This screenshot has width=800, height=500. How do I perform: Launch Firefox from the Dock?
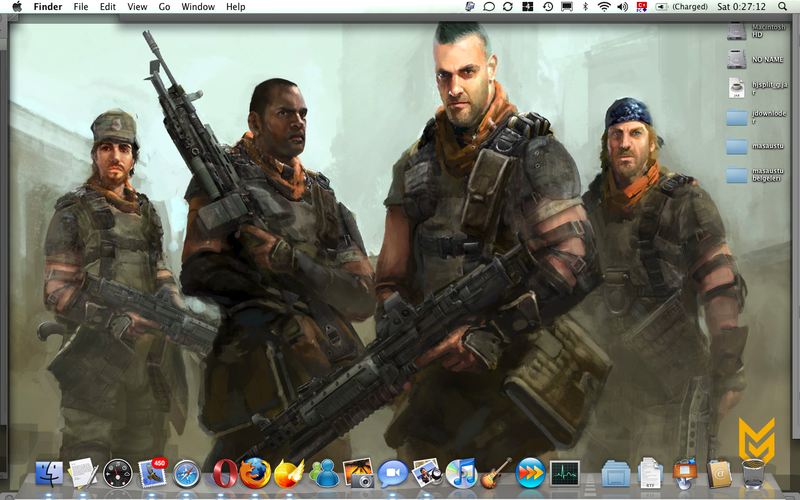pyautogui.click(x=255, y=473)
